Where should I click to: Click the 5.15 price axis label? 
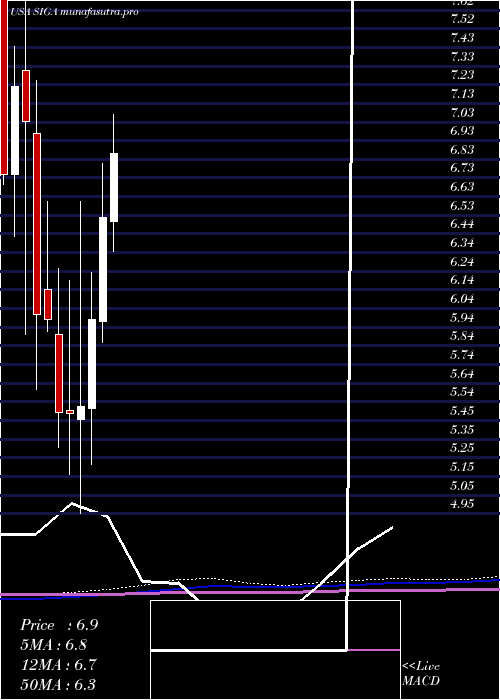point(462,467)
